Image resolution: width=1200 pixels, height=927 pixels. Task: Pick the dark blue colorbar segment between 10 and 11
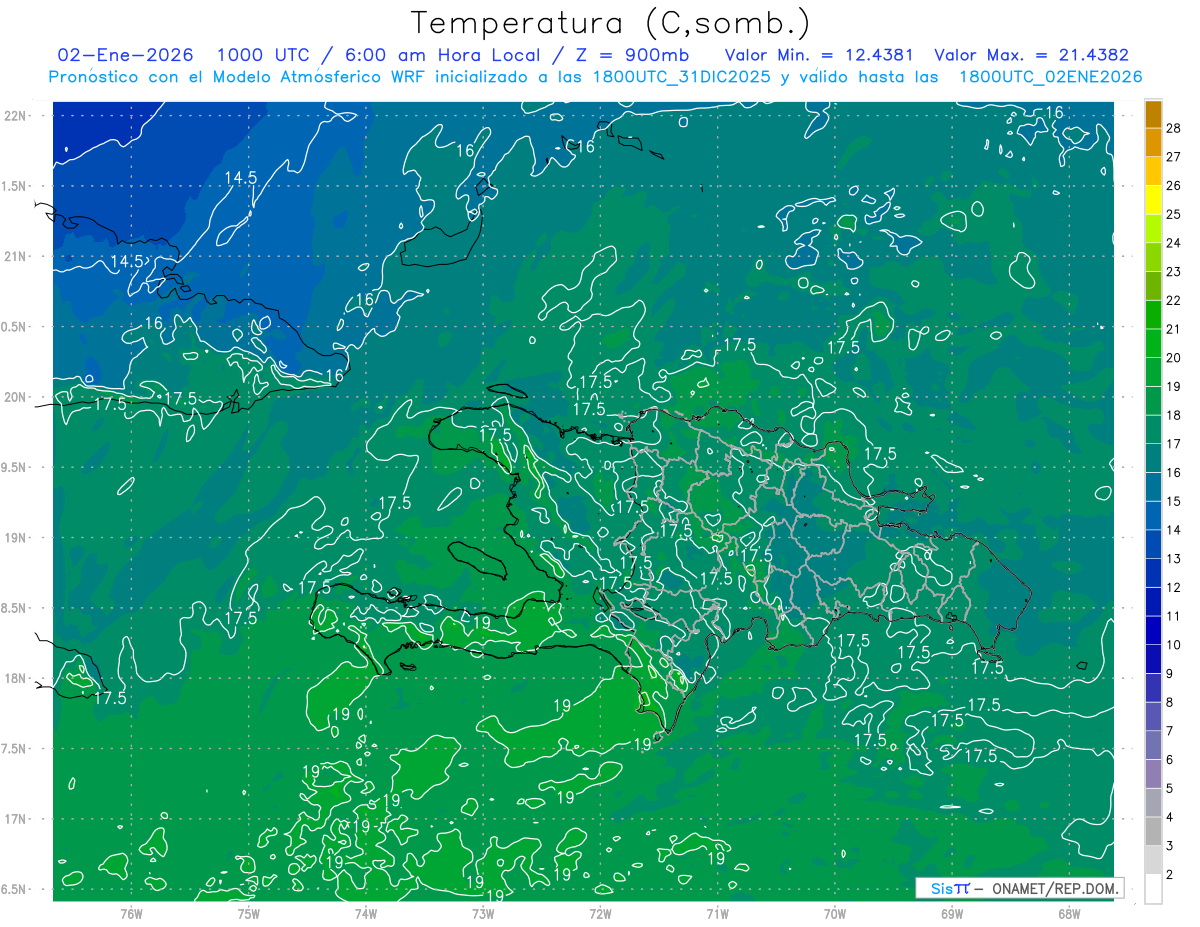click(x=1153, y=631)
